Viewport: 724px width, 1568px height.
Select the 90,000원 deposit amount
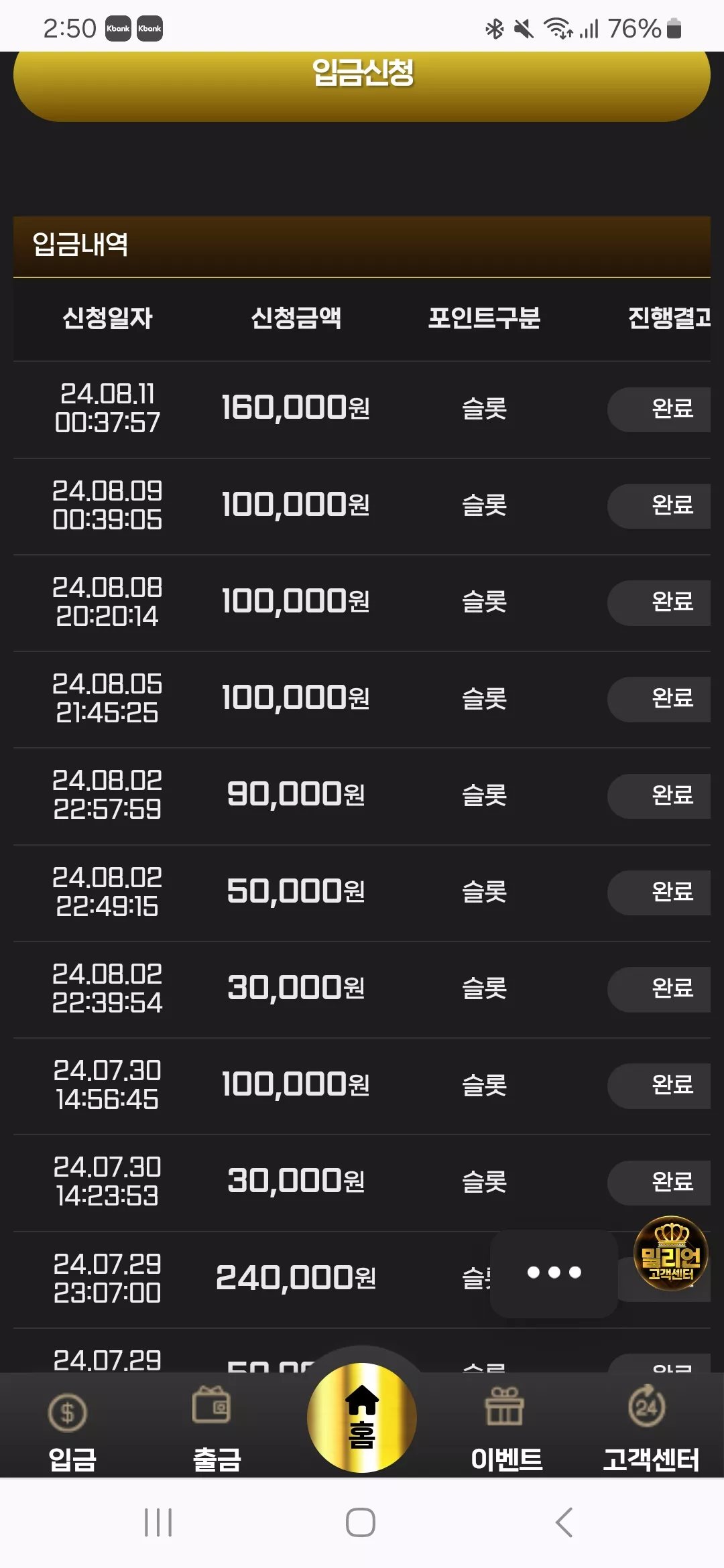(x=296, y=795)
